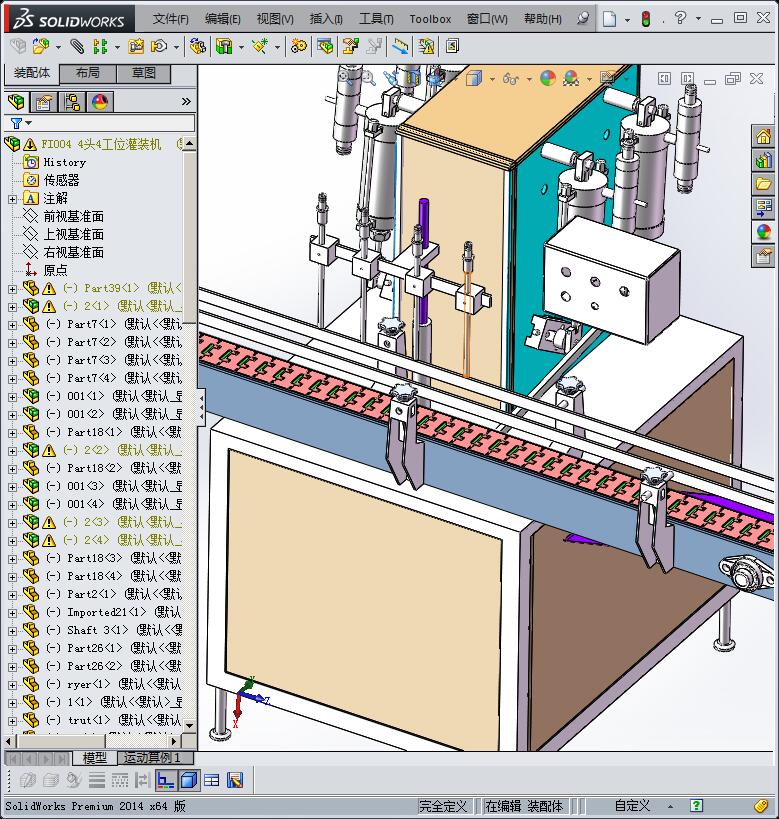This screenshot has width=779, height=819.
Task: Open Appearances tab in task pane
Action: [763, 232]
